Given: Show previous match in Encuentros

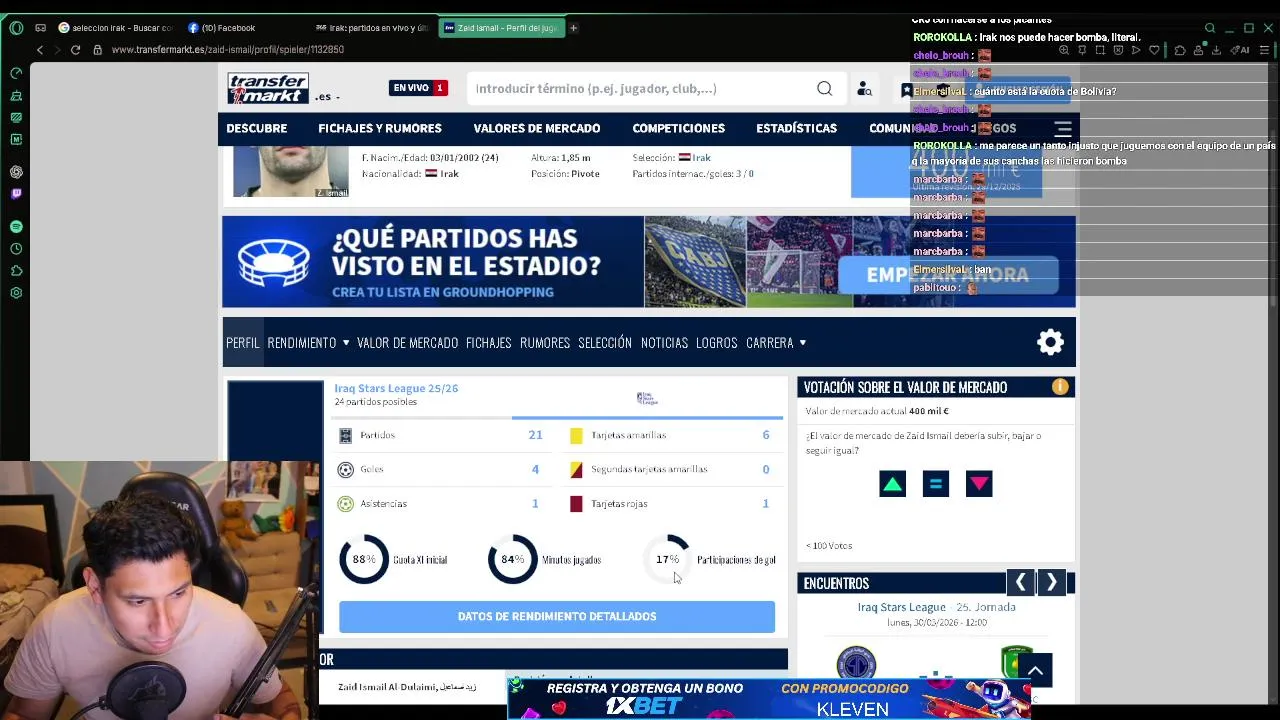Looking at the screenshot, I should [x=1020, y=583].
